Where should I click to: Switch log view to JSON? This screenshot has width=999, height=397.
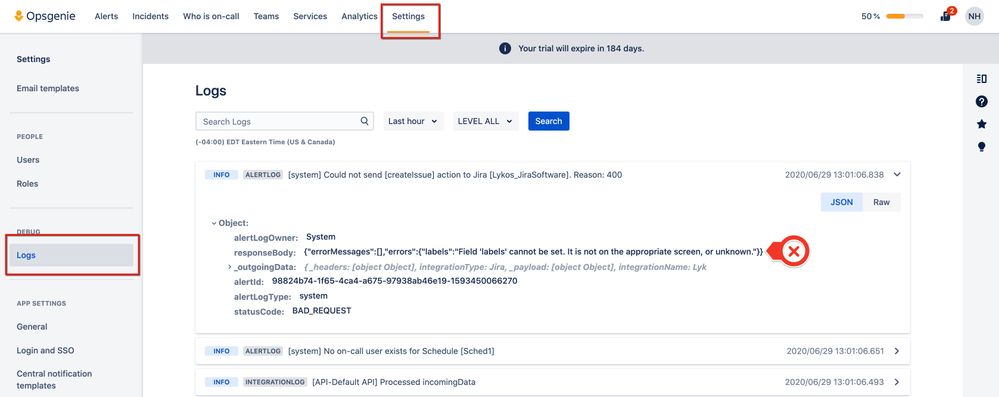click(x=842, y=202)
